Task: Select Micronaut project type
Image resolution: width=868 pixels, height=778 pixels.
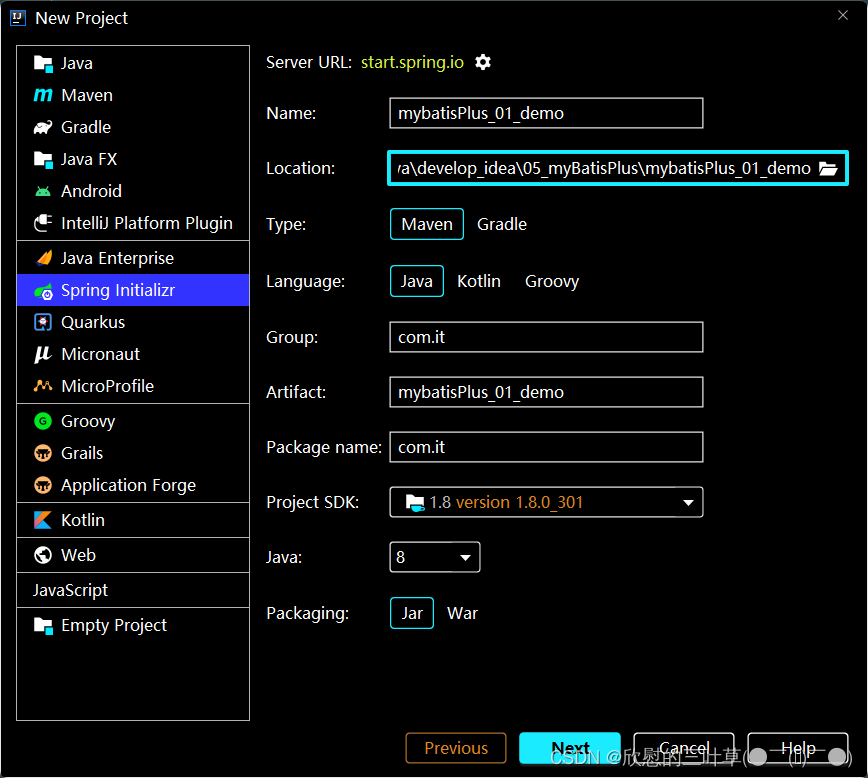Action: click(x=101, y=354)
